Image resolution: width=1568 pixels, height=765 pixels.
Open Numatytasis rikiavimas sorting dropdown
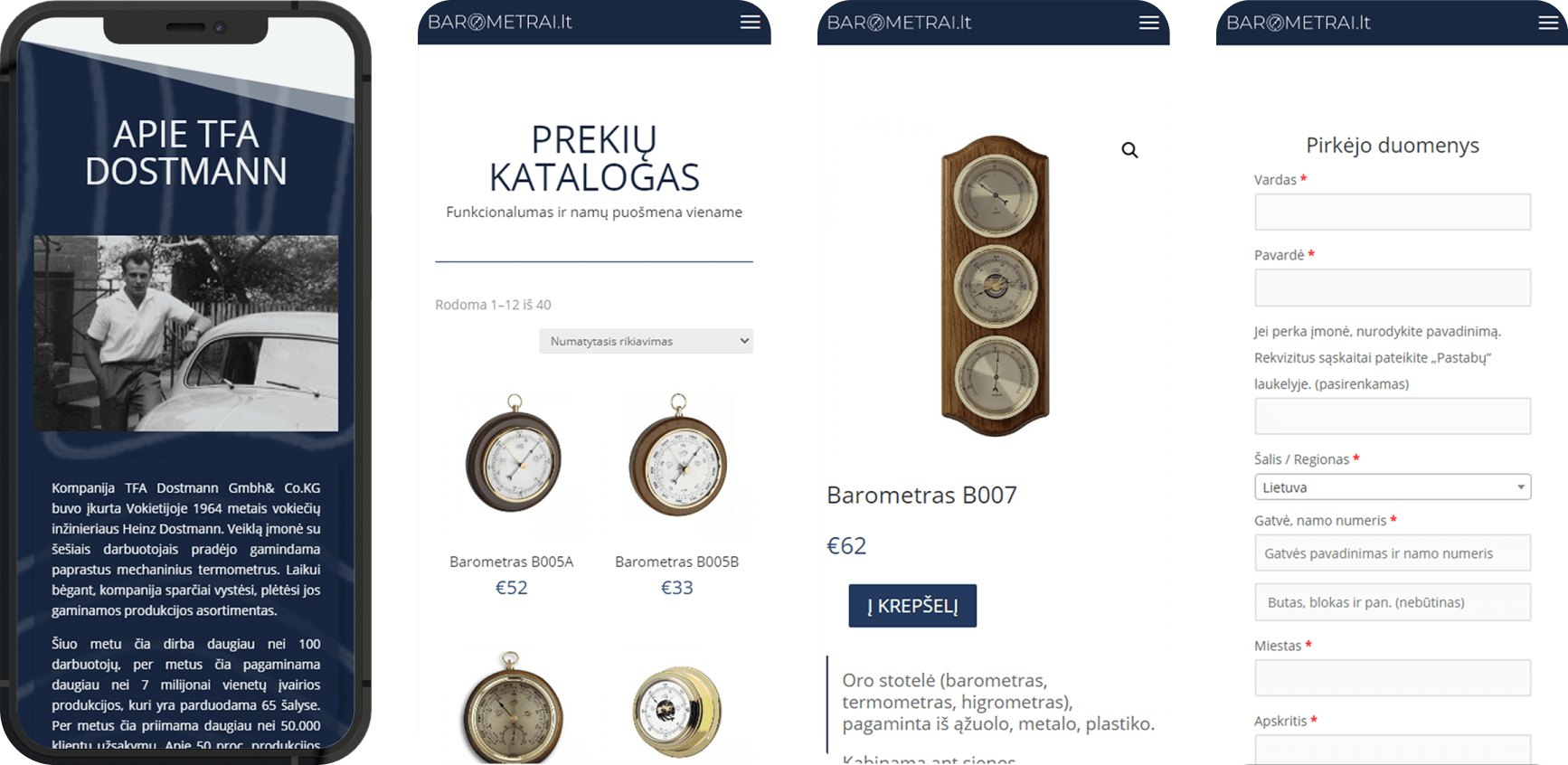click(x=646, y=341)
